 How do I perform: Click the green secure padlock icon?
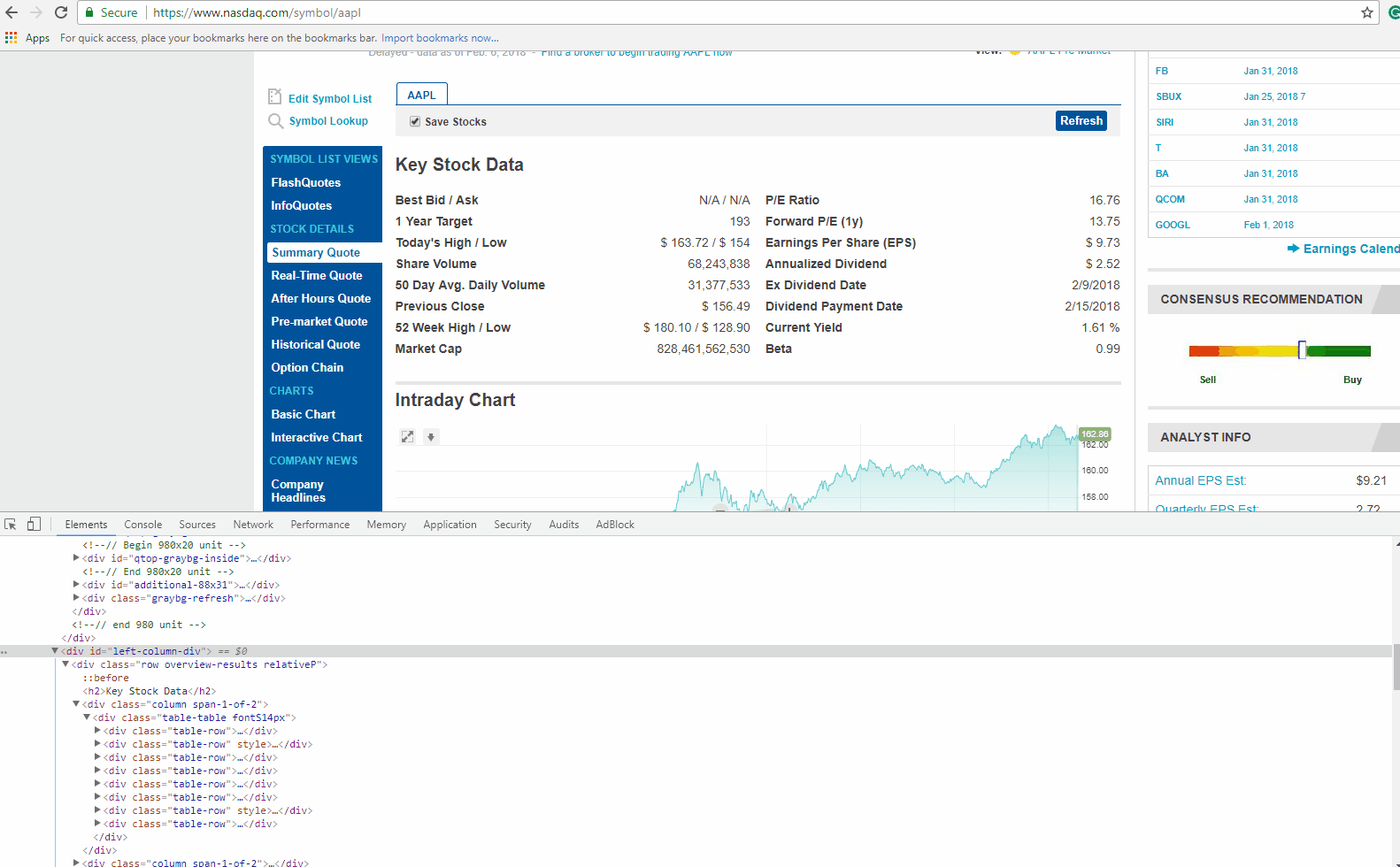coord(89,12)
